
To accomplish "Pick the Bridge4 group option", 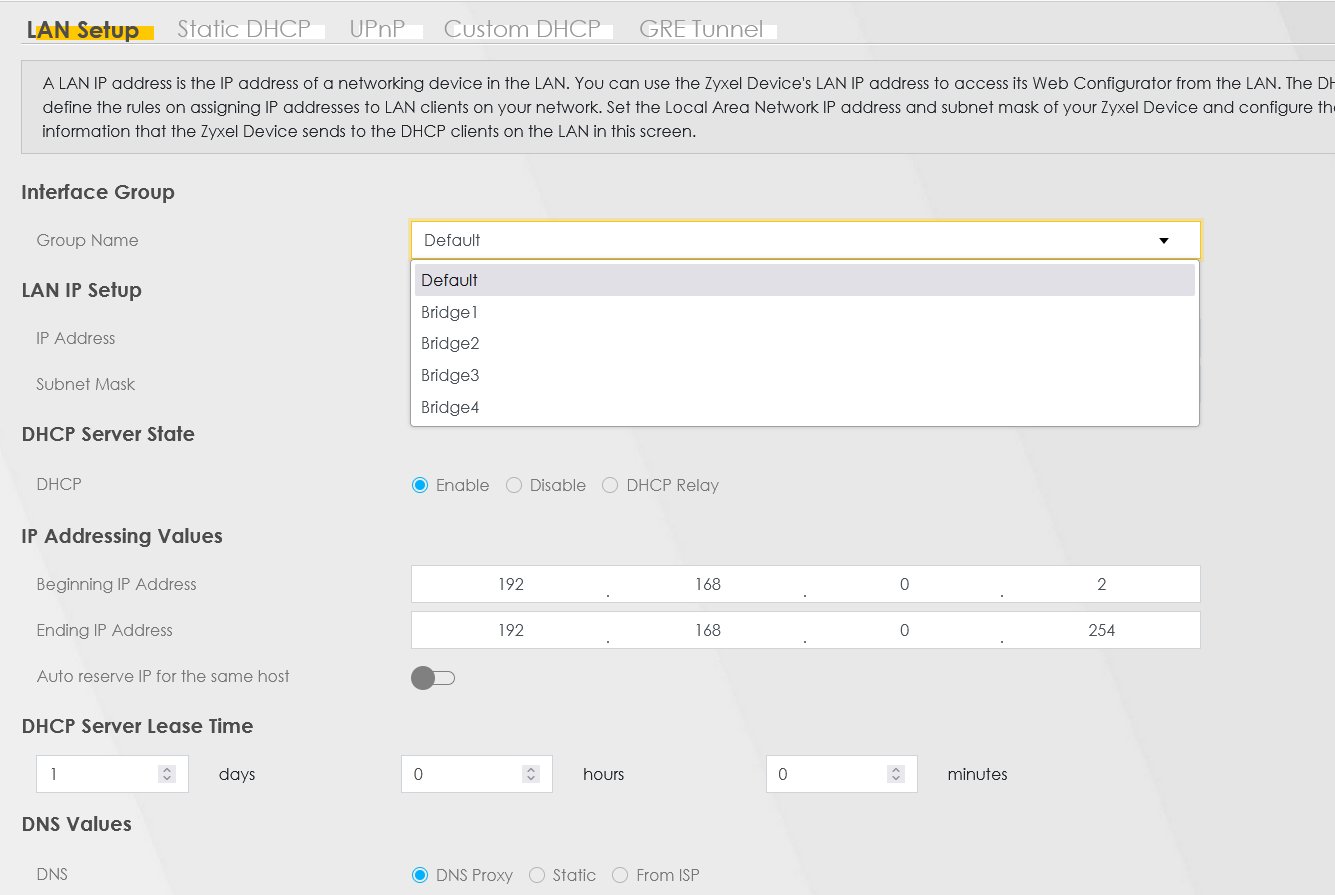I will tap(450, 407).
